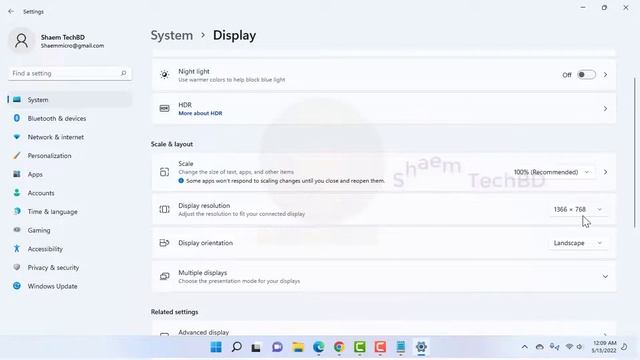
Task: Show hidden system tray icons
Action: pyautogui.click(x=525, y=347)
